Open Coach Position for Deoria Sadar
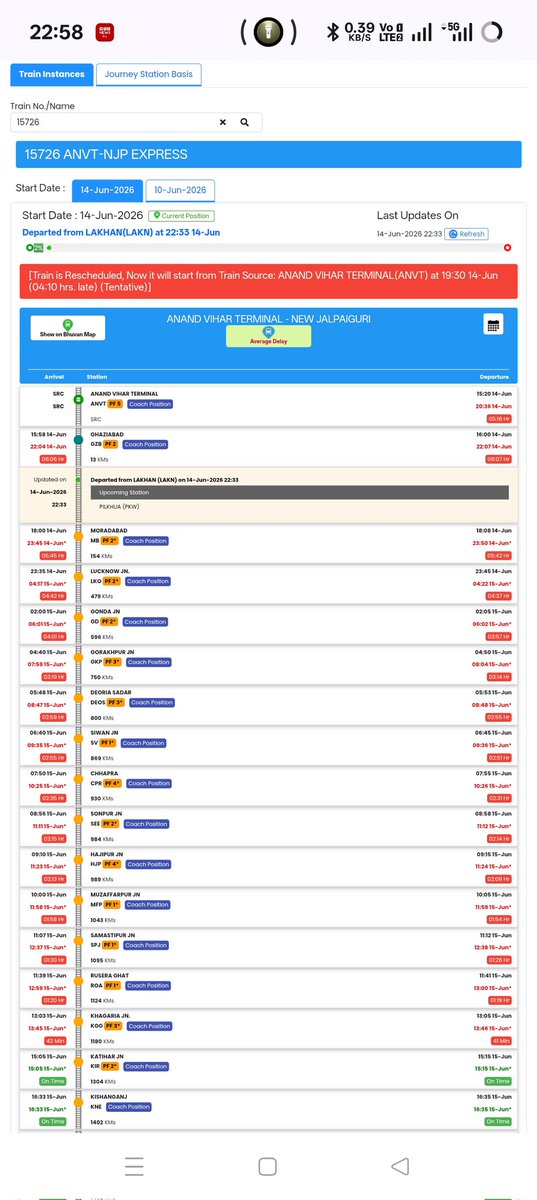Screen dimensions: 537x1200 [x=151, y=703]
